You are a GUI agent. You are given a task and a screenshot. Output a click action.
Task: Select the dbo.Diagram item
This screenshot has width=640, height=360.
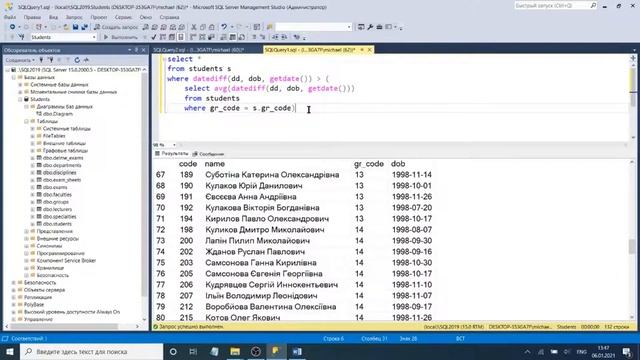58,114
